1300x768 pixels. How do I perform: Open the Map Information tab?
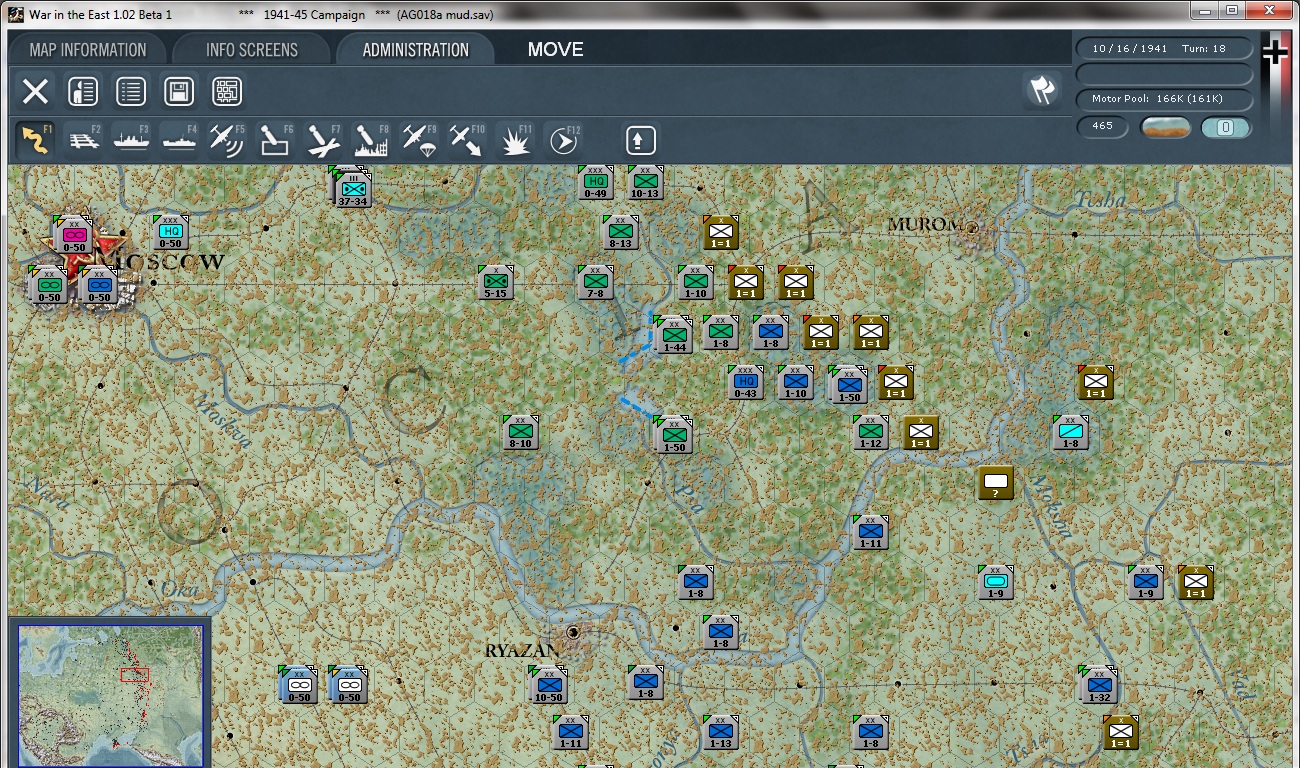(x=88, y=50)
